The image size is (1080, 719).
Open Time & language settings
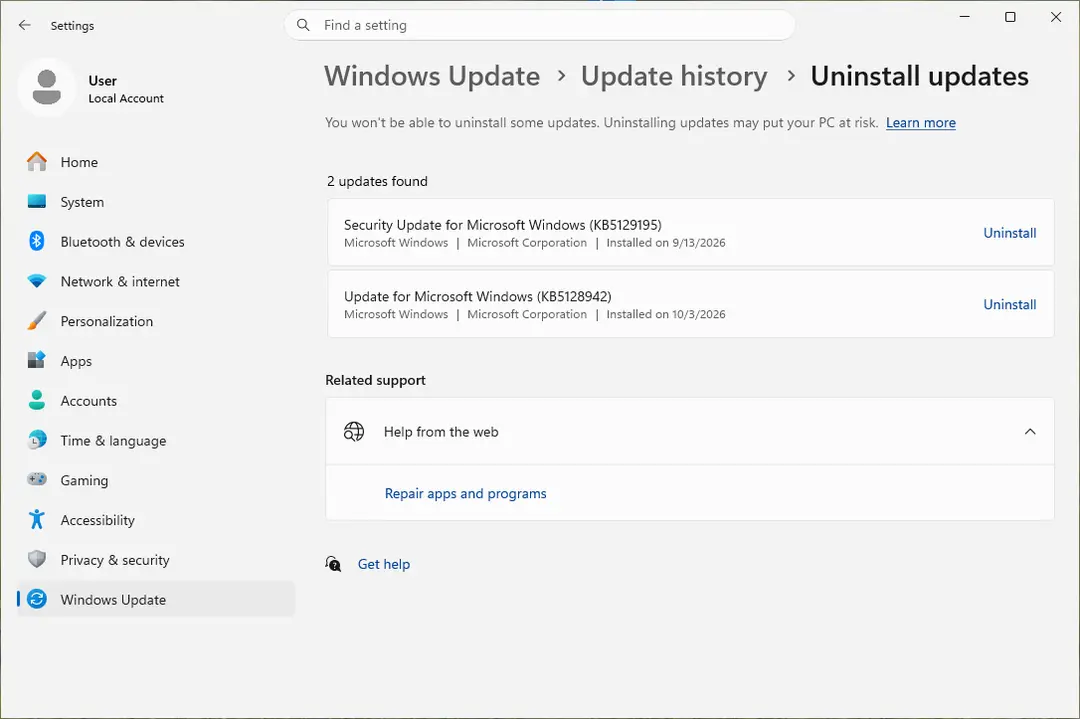[x=156, y=441]
